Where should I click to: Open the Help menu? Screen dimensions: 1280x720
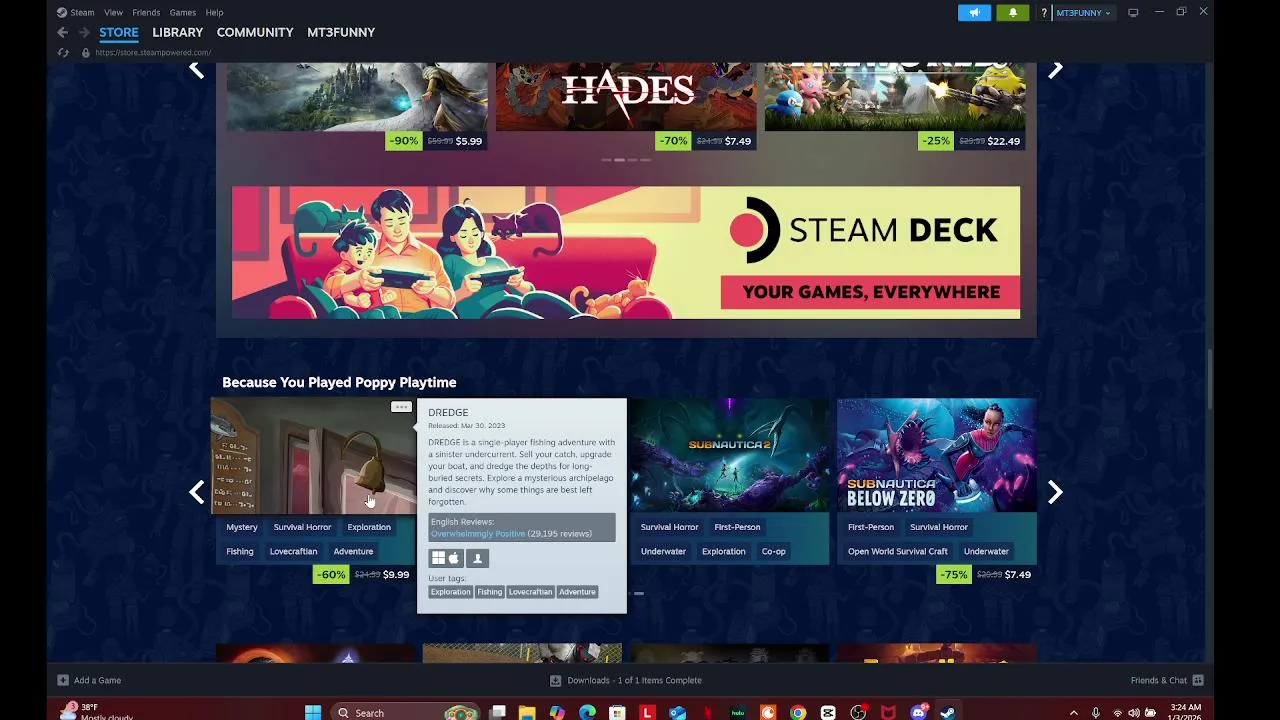pos(214,12)
